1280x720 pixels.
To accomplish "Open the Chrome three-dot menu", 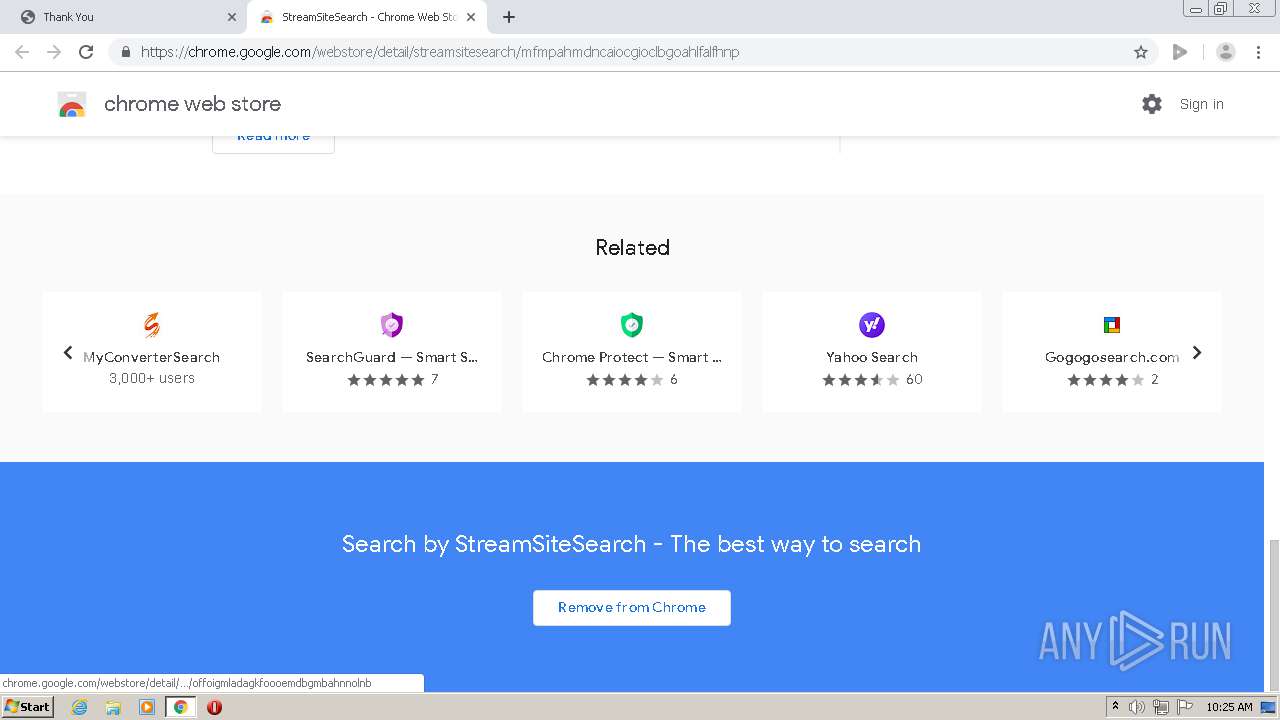I will coord(1259,52).
